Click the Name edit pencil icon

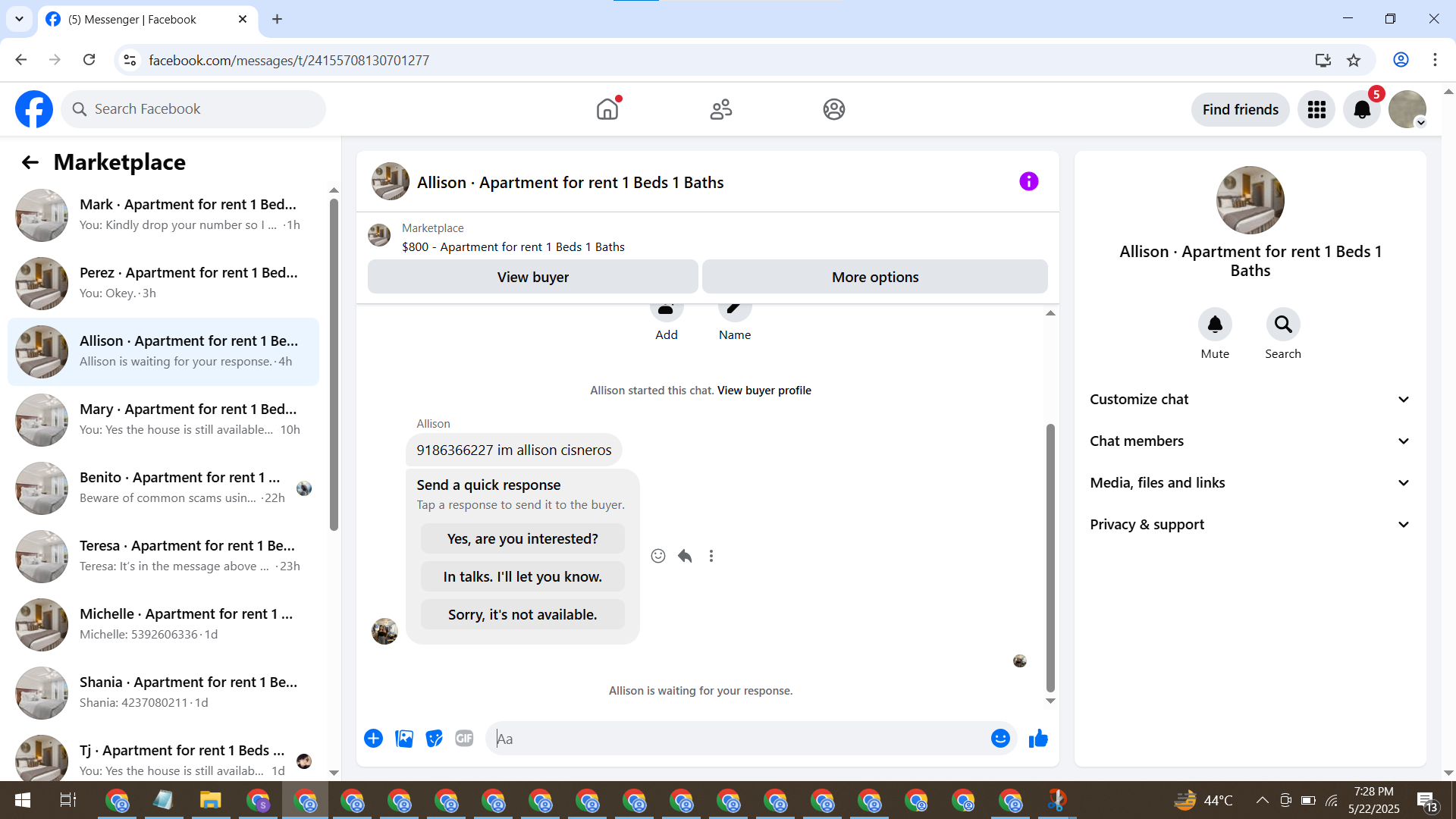pyautogui.click(x=735, y=309)
